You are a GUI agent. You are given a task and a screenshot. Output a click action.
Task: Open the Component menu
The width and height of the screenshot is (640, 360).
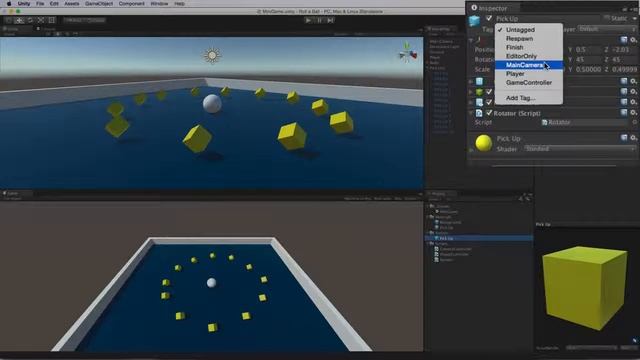point(131,4)
